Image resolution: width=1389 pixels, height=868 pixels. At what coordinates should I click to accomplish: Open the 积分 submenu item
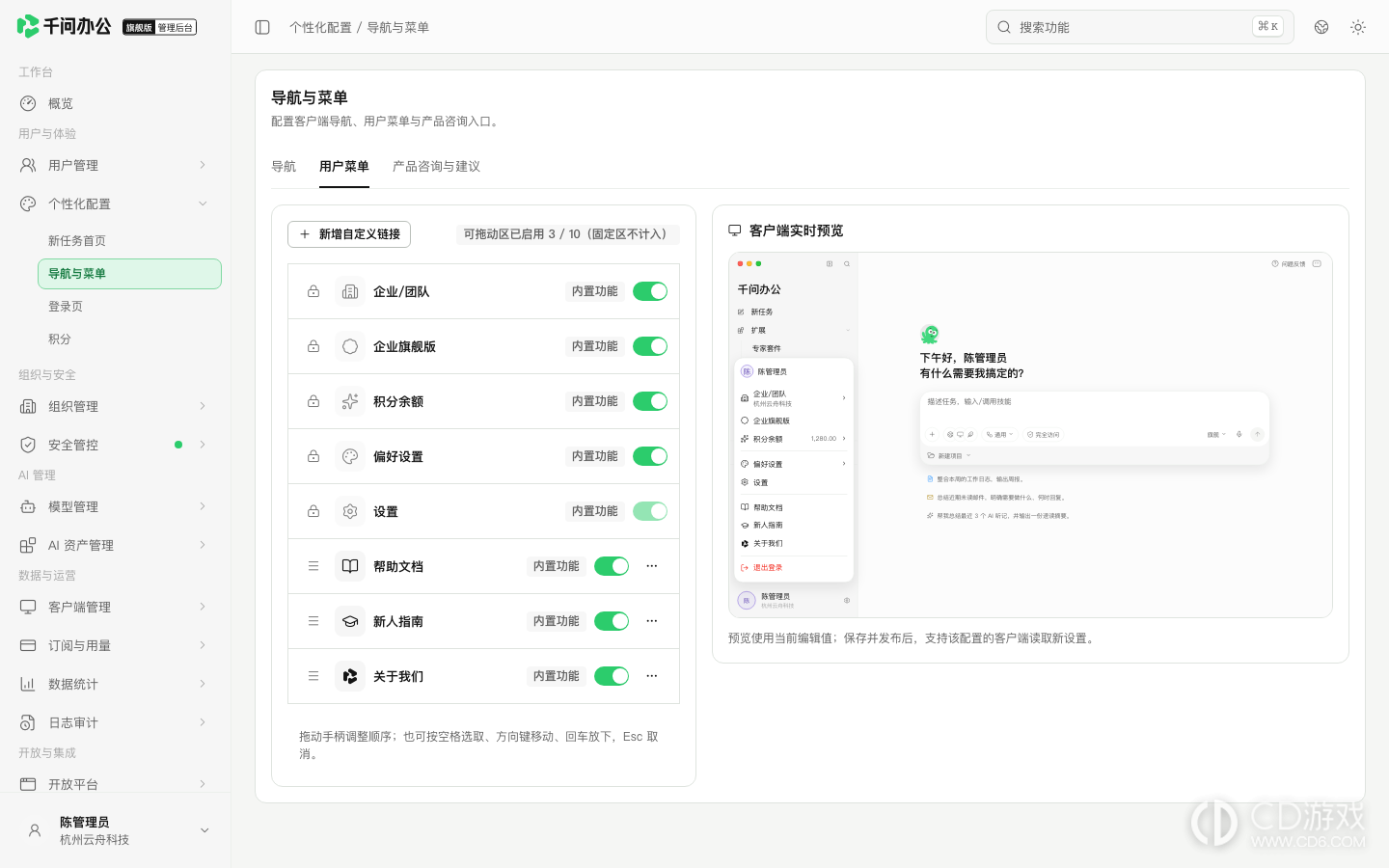tap(129, 339)
